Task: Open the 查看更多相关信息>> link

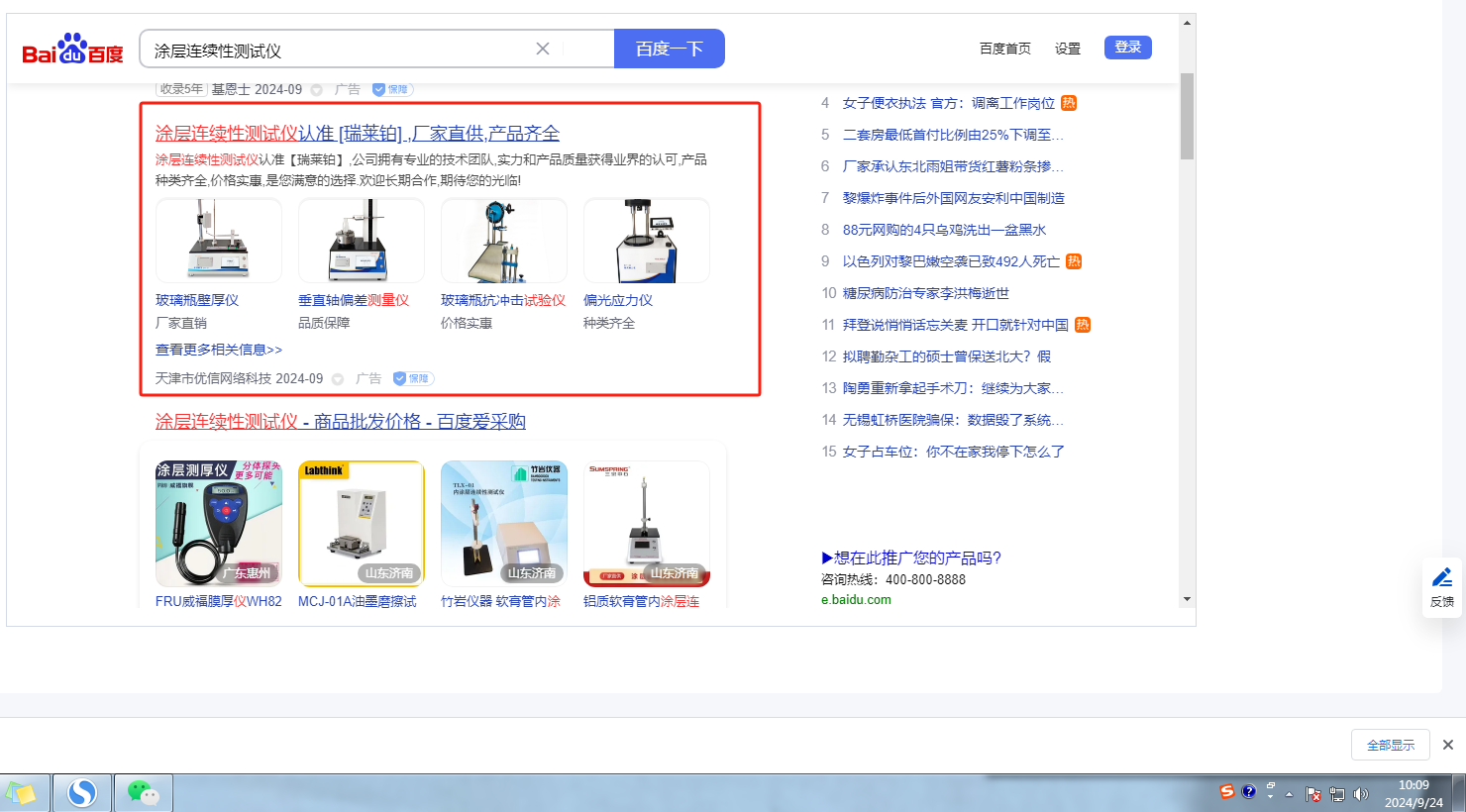Action: (219, 350)
